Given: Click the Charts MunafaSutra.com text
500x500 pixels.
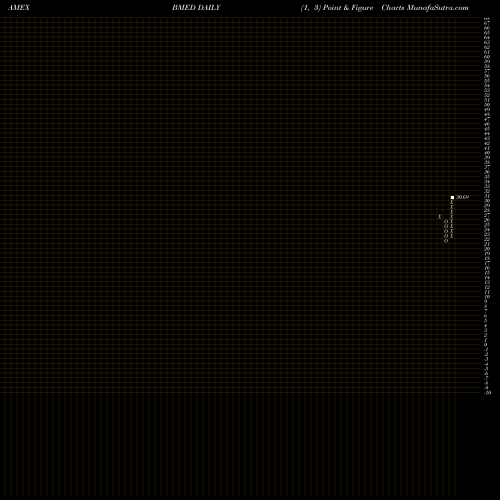Looking at the screenshot, I should click(425, 8).
